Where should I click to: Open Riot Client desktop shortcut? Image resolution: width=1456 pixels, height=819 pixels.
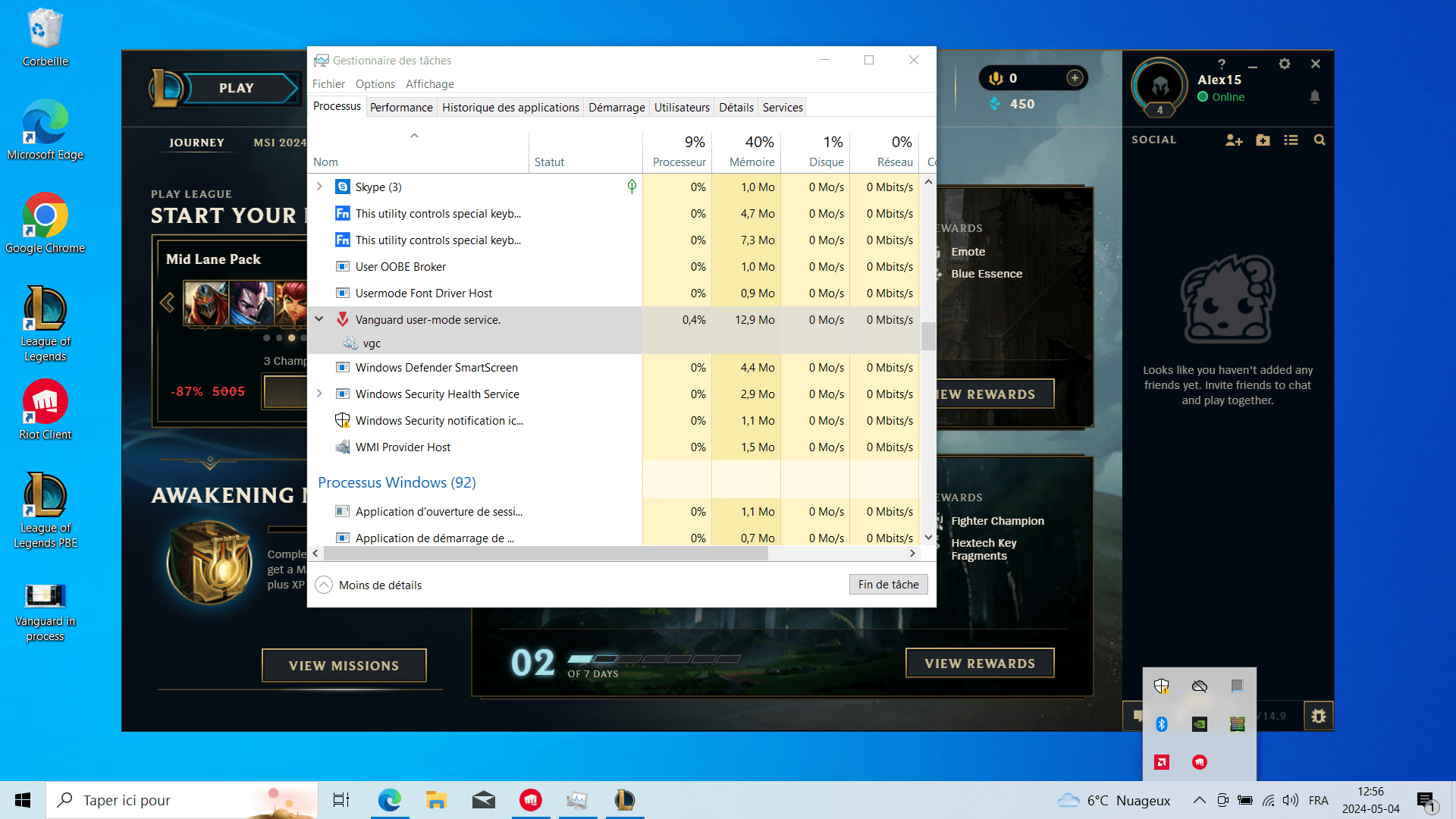[x=45, y=409]
